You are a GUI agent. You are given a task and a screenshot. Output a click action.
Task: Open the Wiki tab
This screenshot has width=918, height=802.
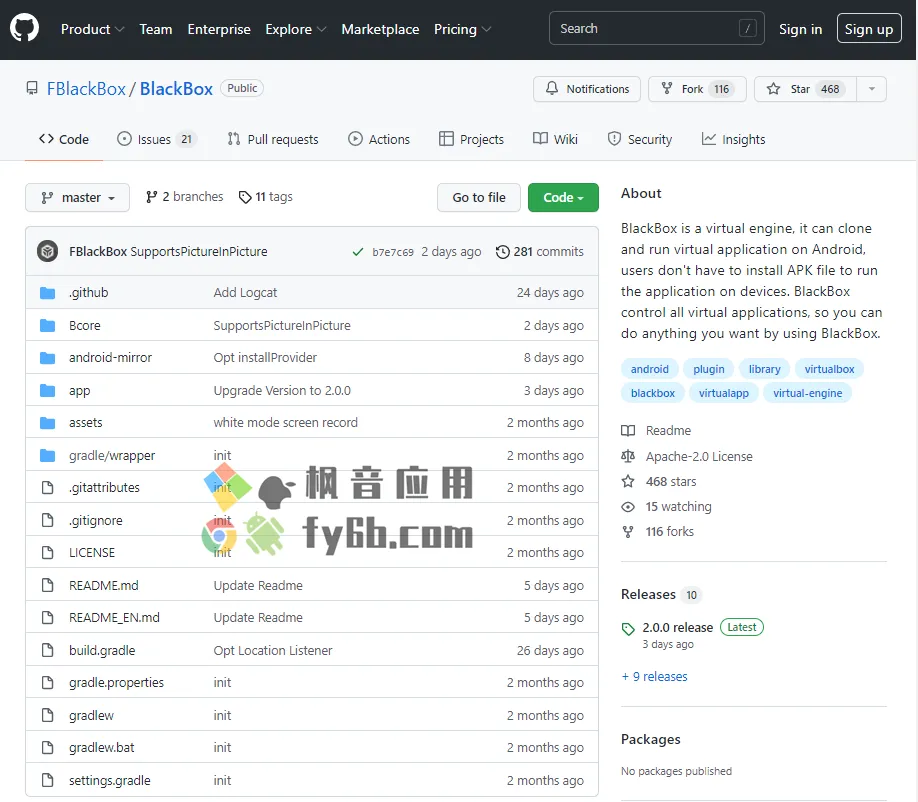[555, 139]
